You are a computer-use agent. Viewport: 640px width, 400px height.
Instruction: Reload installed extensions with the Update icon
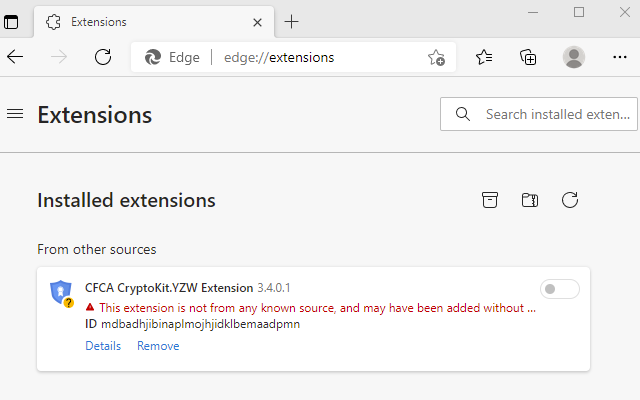tap(570, 200)
